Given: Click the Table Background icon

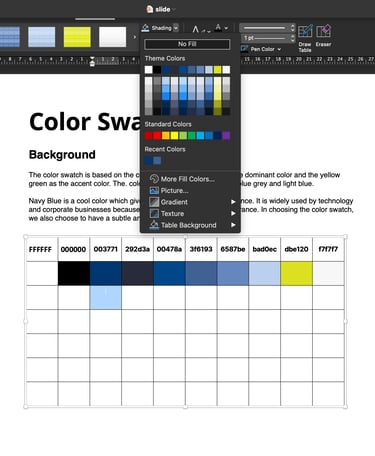Looking at the screenshot, I should click(x=154, y=225).
